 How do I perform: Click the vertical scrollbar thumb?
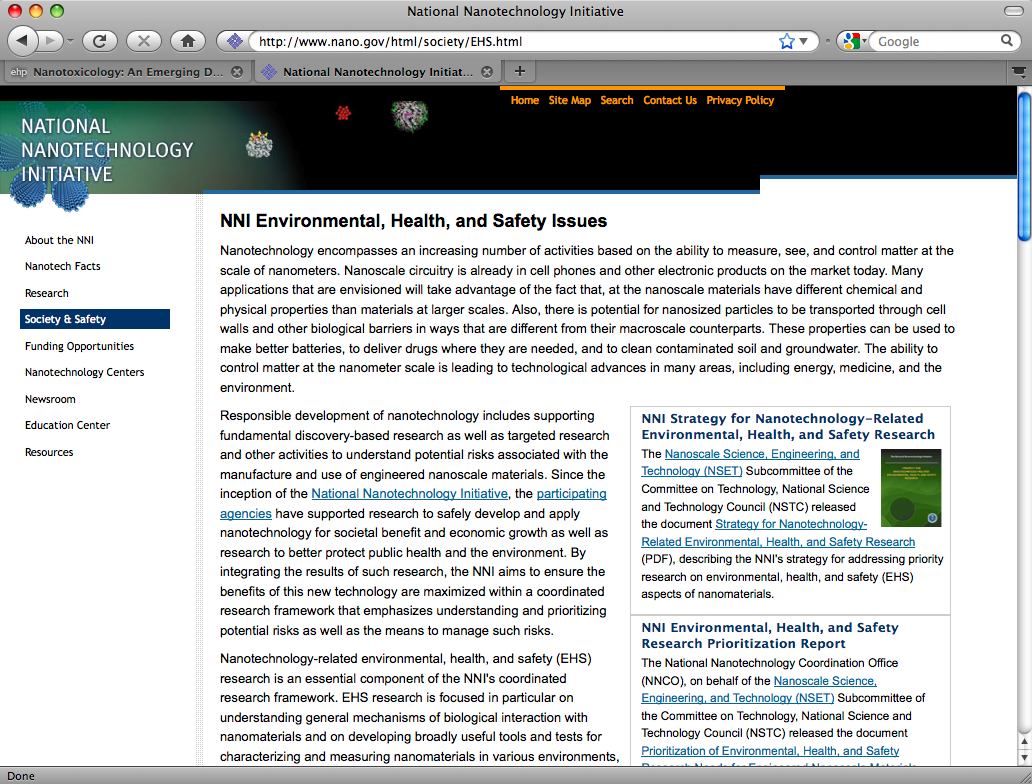tap(1024, 167)
